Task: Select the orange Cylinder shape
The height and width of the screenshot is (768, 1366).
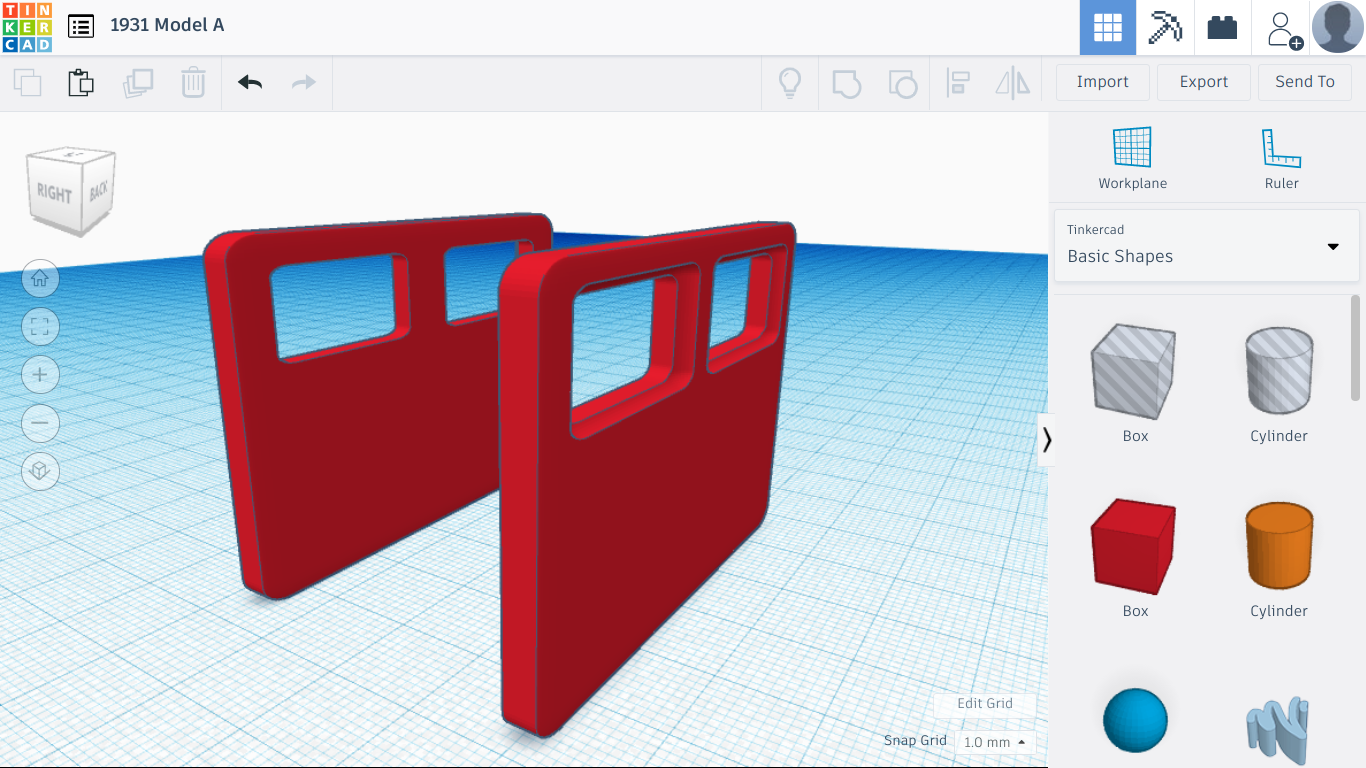Action: (1278, 546)
